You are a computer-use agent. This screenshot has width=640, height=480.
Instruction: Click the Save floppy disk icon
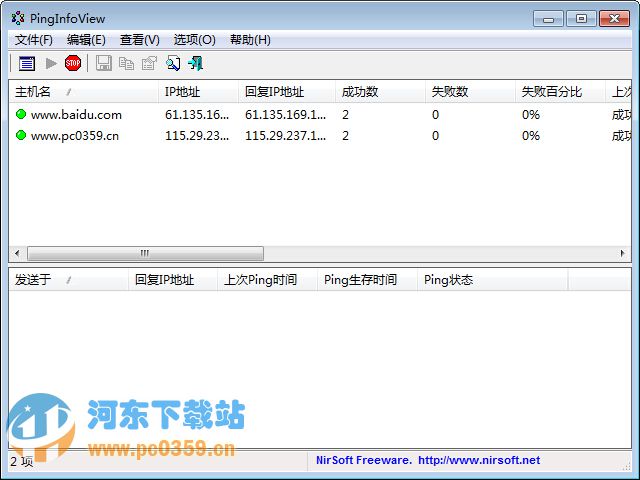point(104,63)
